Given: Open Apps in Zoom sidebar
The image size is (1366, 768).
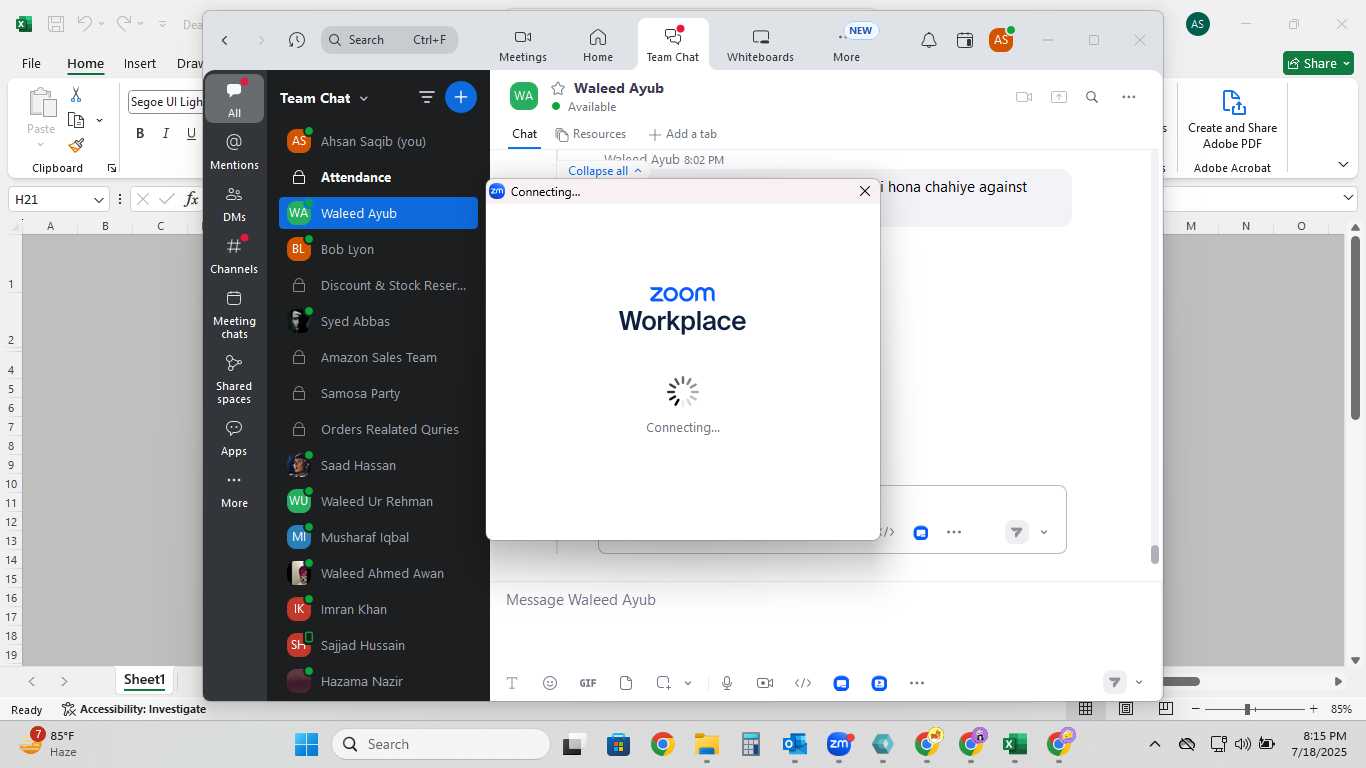Looking at the screenshot, I should [x=234, y=438].
